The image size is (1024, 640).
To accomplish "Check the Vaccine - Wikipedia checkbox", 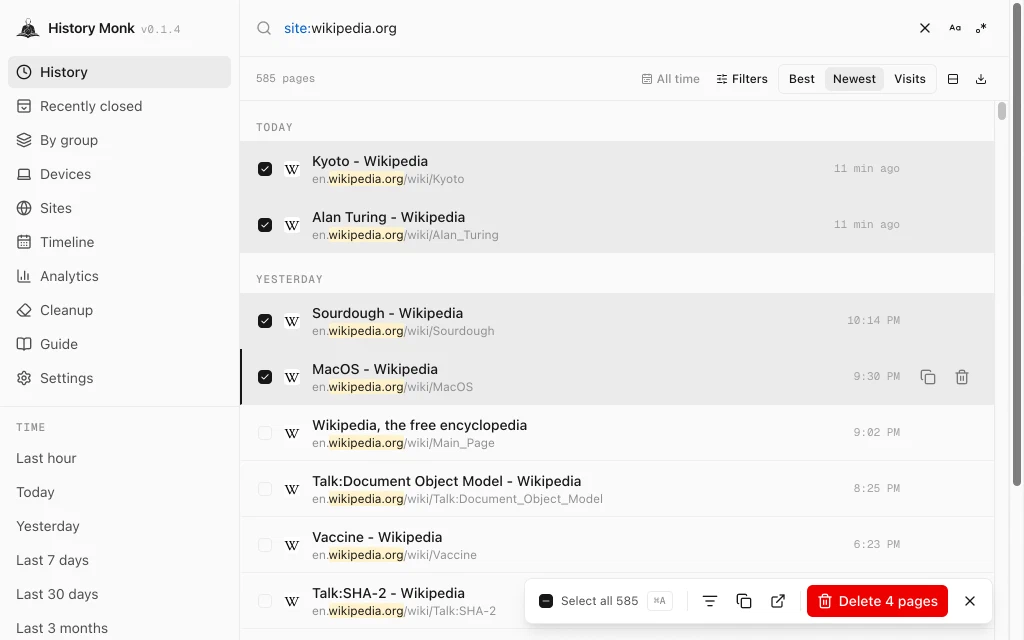I will point(264,545).
